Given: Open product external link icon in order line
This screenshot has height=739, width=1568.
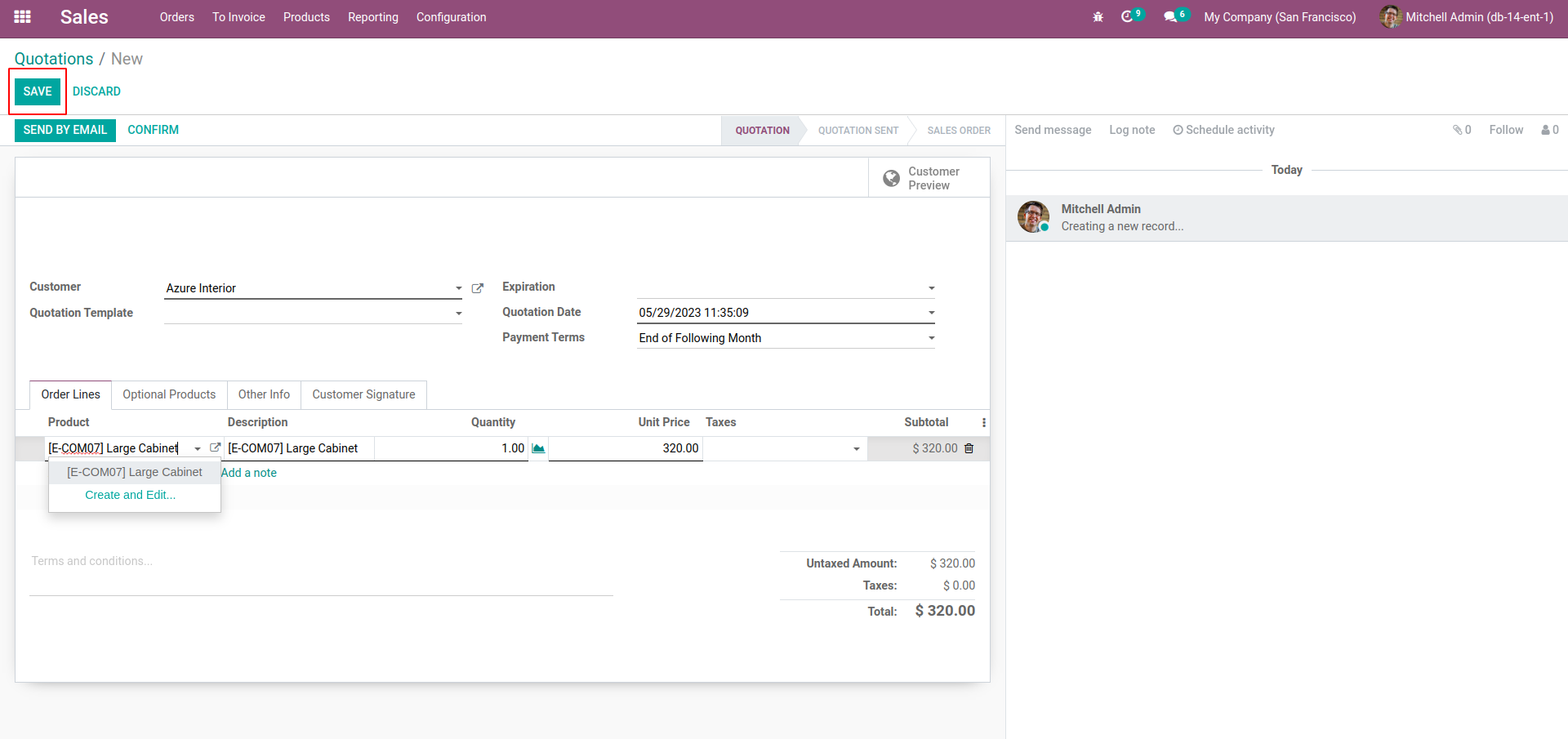Looking at the screenshot, I should click(x=216, y=447).
